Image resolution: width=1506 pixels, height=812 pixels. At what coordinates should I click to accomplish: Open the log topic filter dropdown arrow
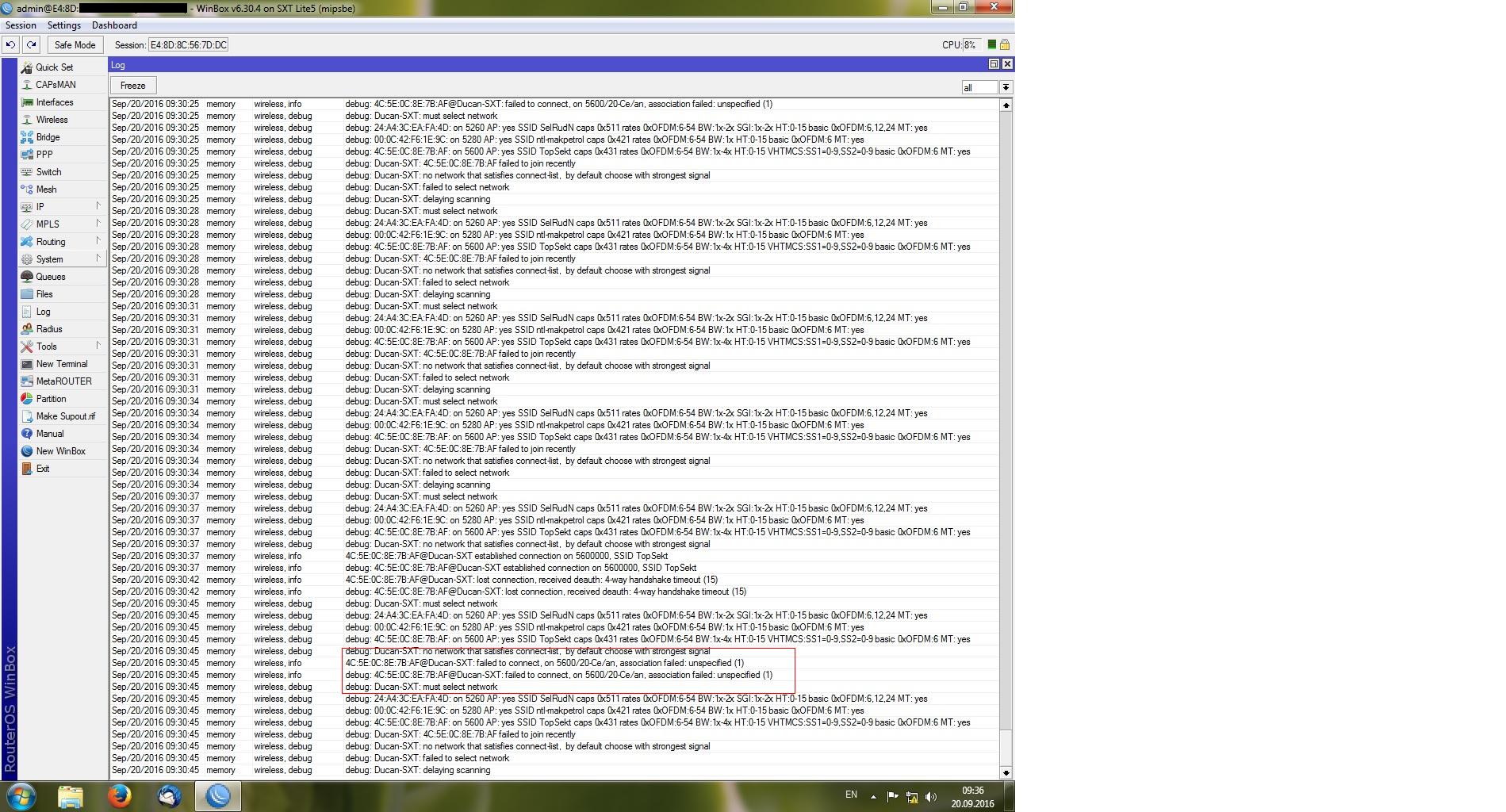click(x=1006, y=87)
